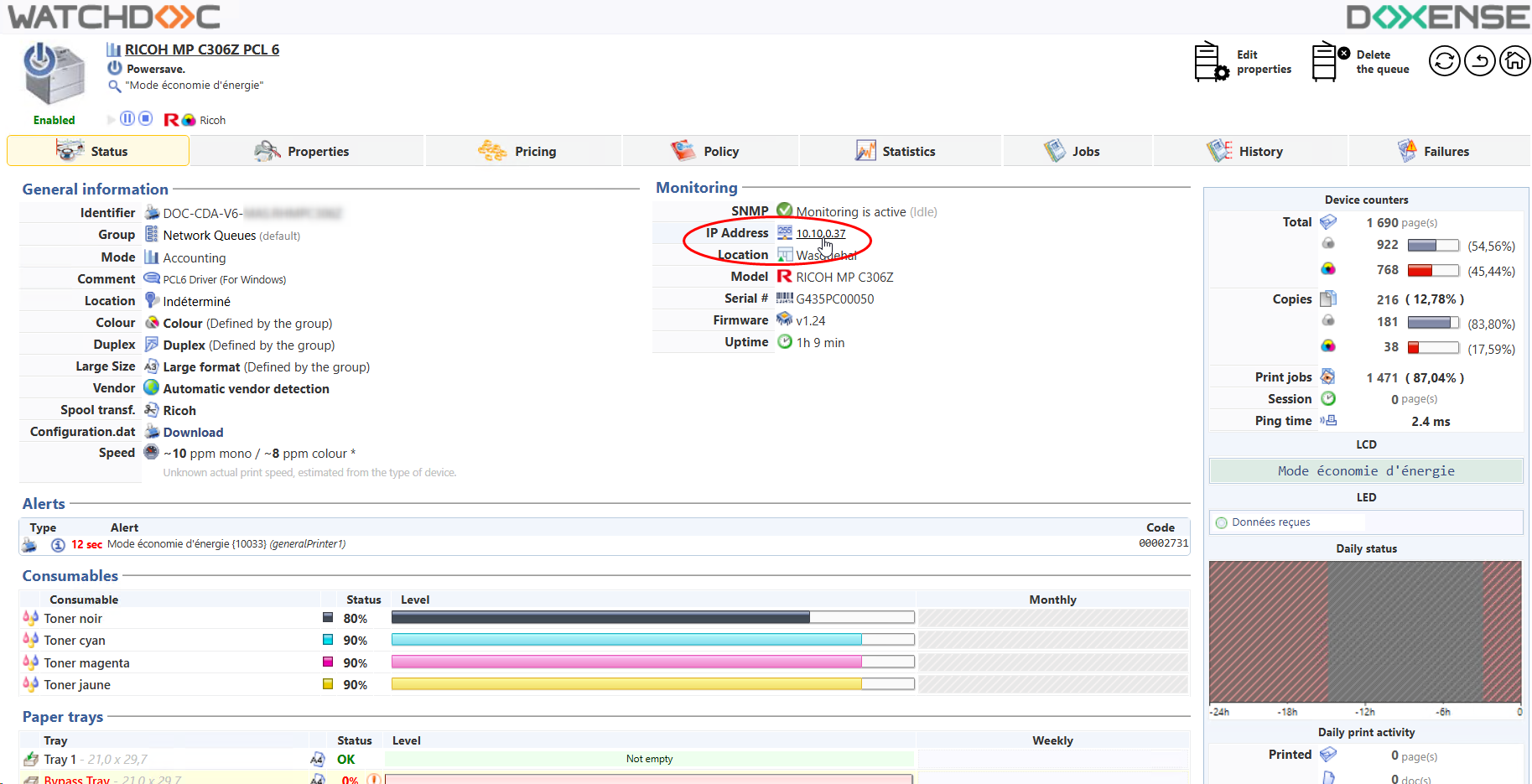The image size is (1532, 784).
Task: Click the Total colour pages 768 bar
Action: (x=1433, y=270)
